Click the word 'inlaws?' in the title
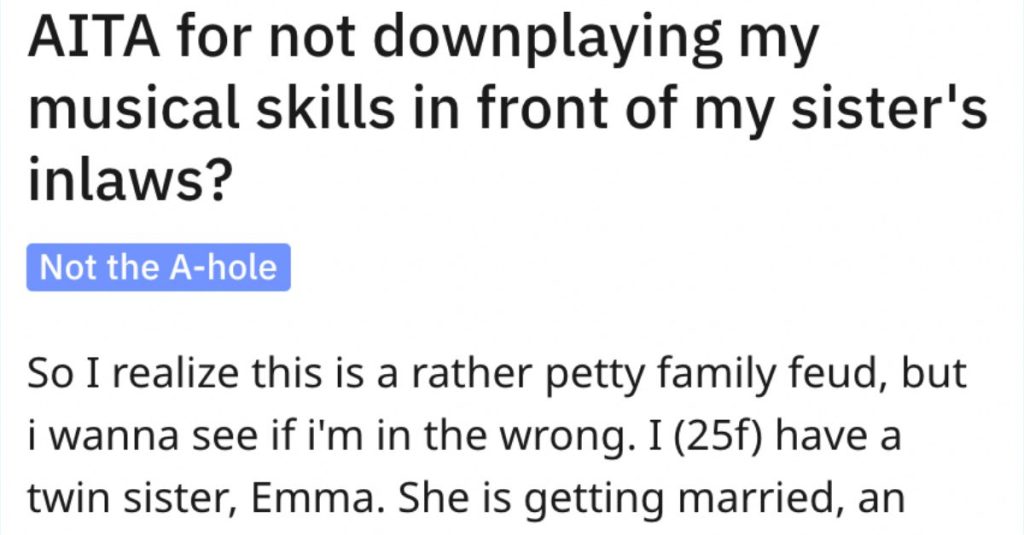Viewport: 1024px width, 535px height. point(131,176)
